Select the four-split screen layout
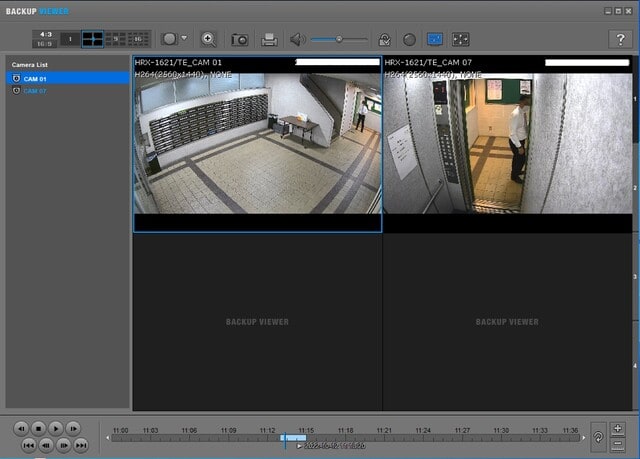640x459 pixels. click(x=92, y=39)
